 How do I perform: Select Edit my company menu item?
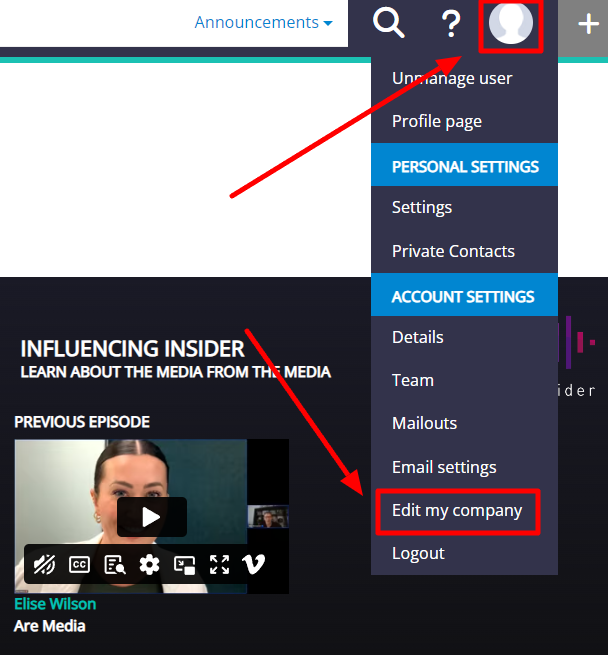point(457,510)
